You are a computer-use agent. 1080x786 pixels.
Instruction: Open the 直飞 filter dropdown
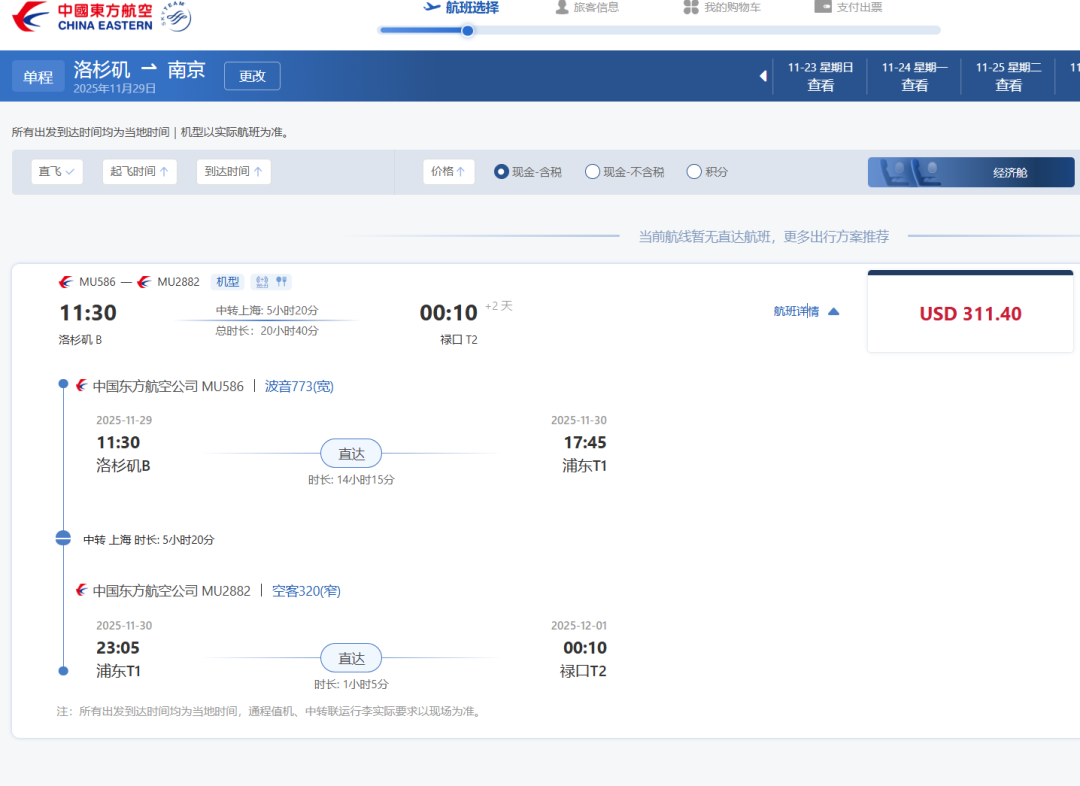(57, 172)
